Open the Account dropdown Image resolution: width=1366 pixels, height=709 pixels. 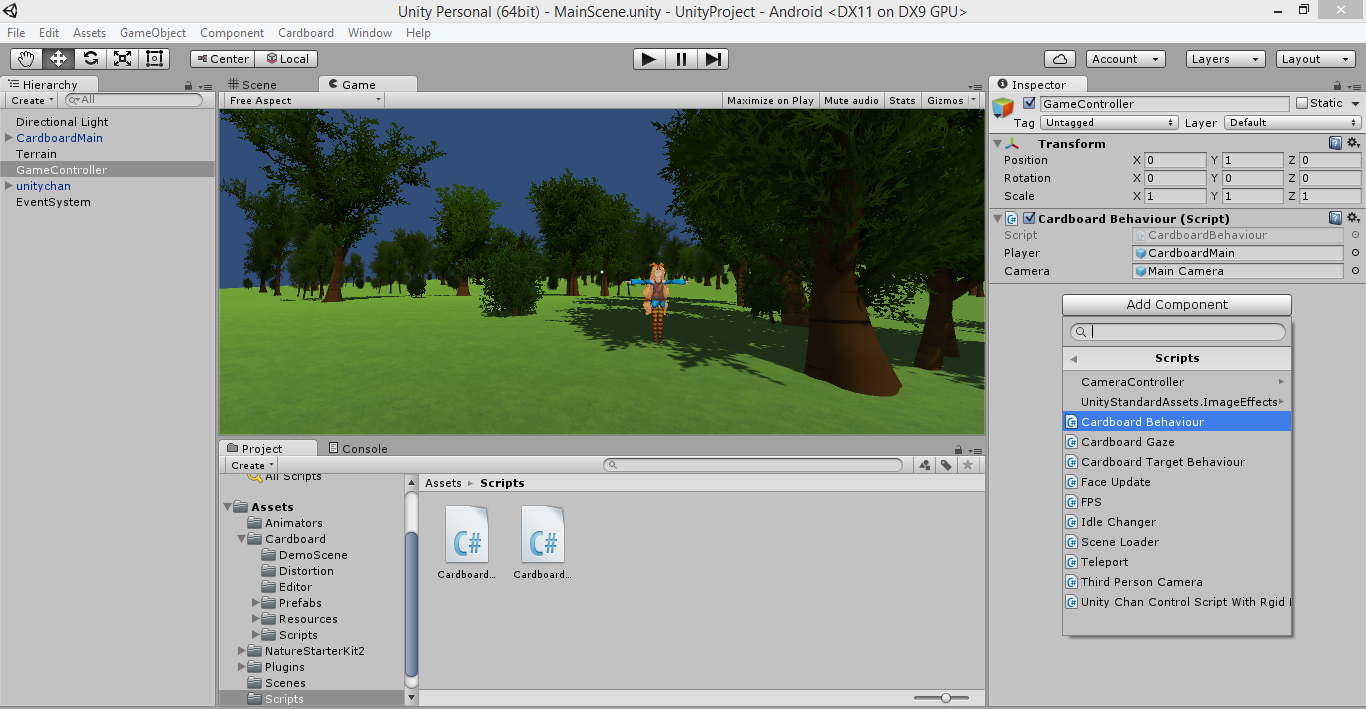1125,59
